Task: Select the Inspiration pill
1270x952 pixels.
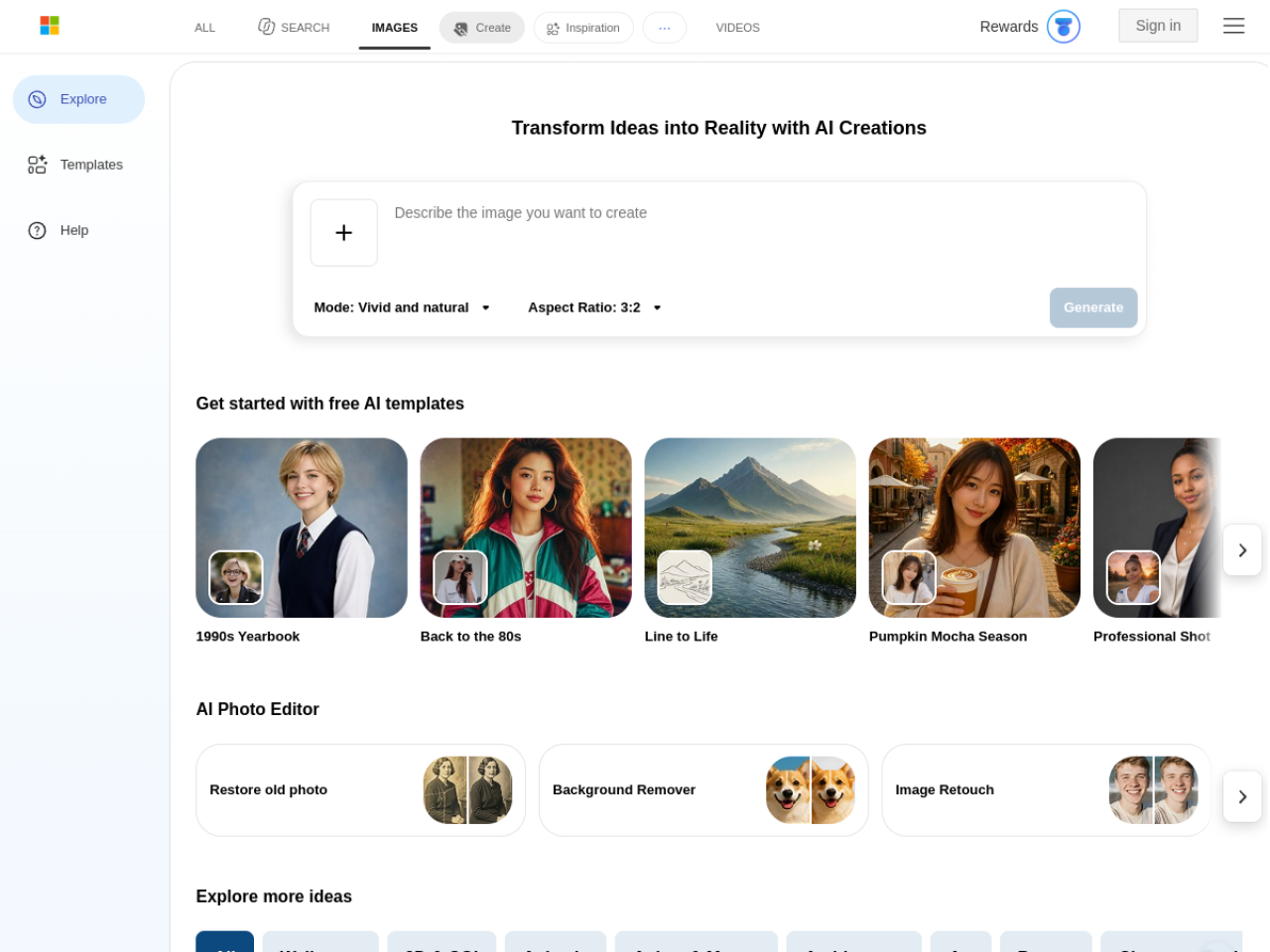Action: pyautogui.click(x=583, y=28)
